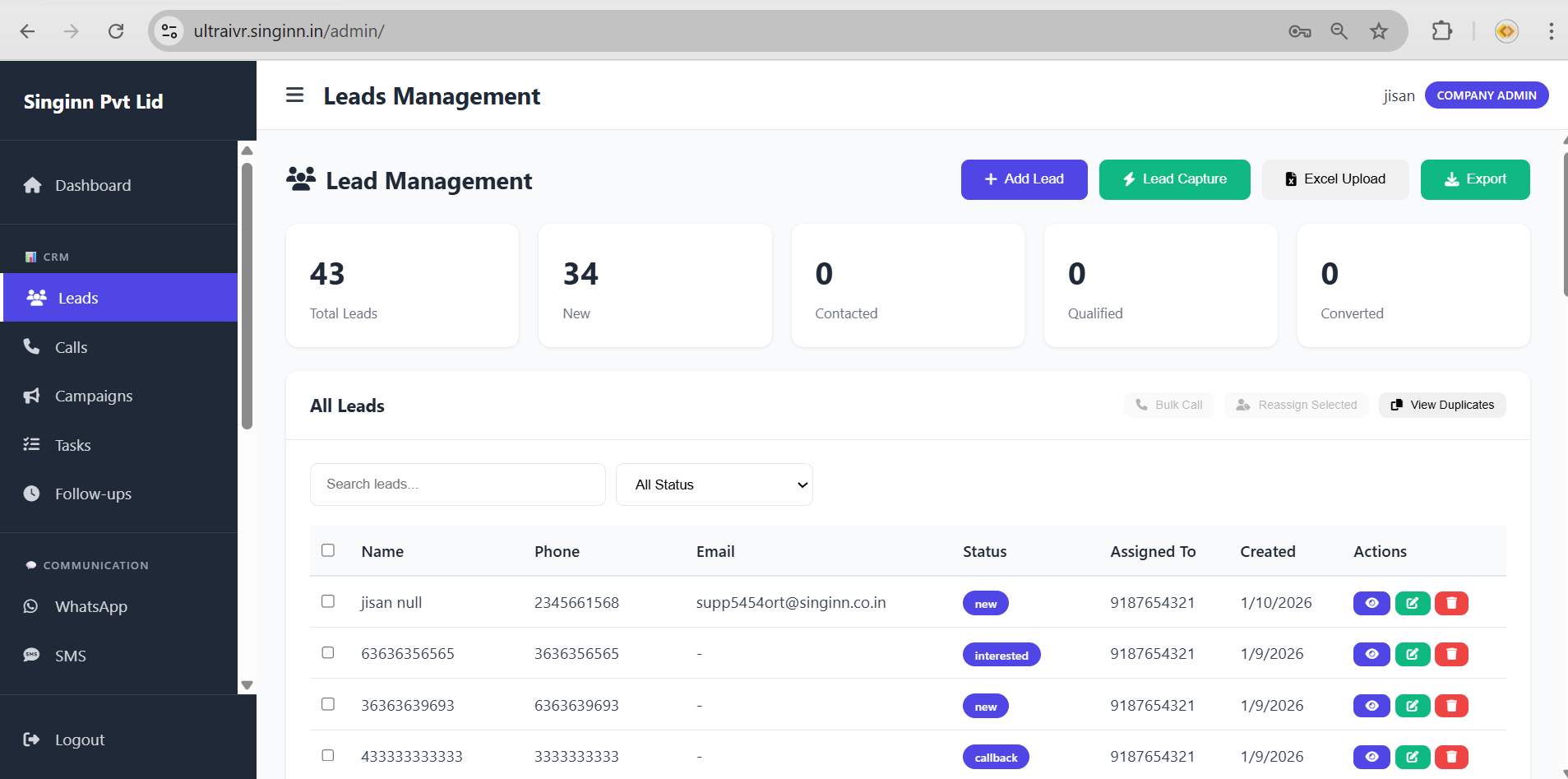Check the box for lead 63636356565
The width and height of the screenshot is (1568, 779).
point(328,653)
